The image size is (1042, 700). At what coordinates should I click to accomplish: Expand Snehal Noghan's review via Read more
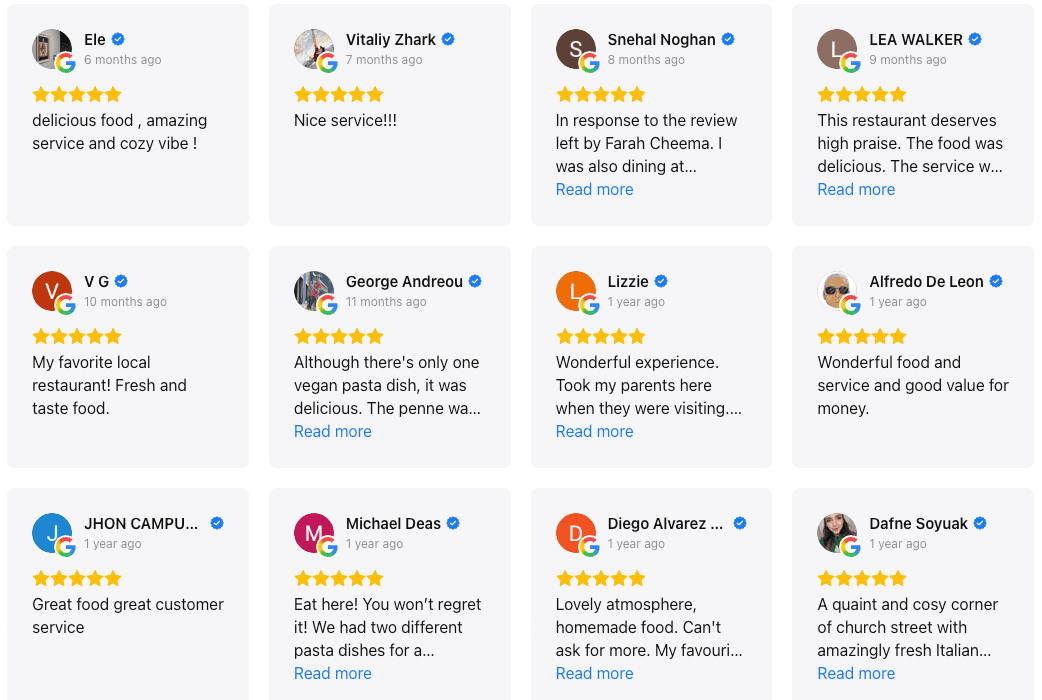594,189
